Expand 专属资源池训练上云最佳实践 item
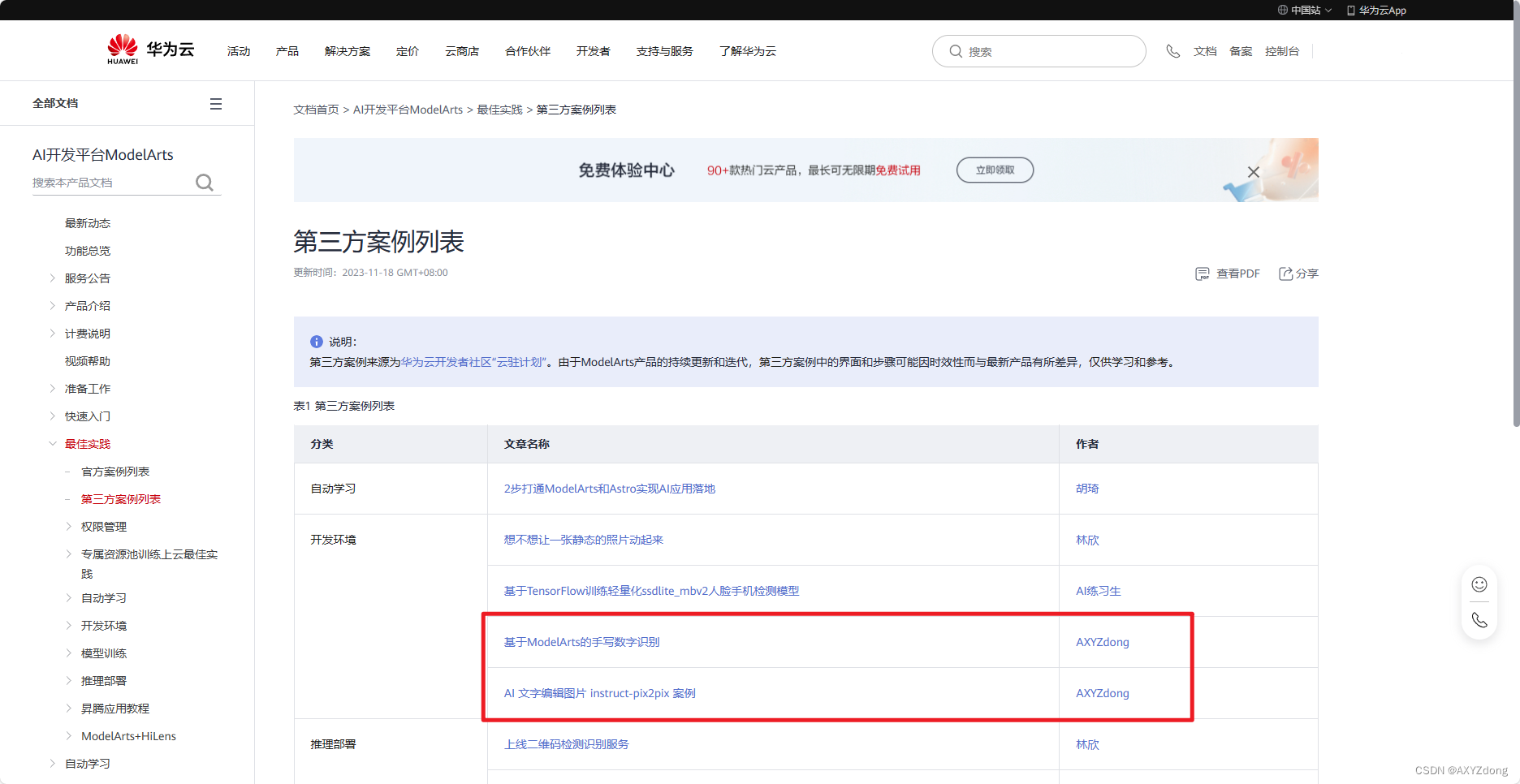Viewport: 1520px width, 784px height. point(69,554)
